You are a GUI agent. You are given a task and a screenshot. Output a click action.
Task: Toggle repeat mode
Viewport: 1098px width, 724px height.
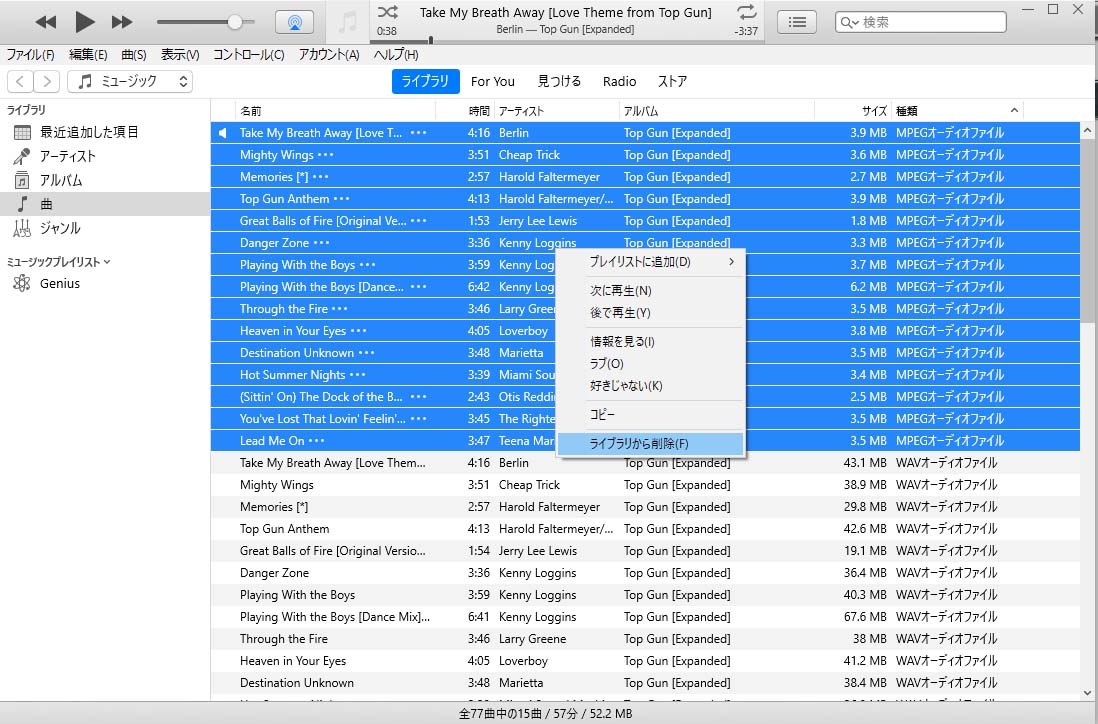click(746, 12)
